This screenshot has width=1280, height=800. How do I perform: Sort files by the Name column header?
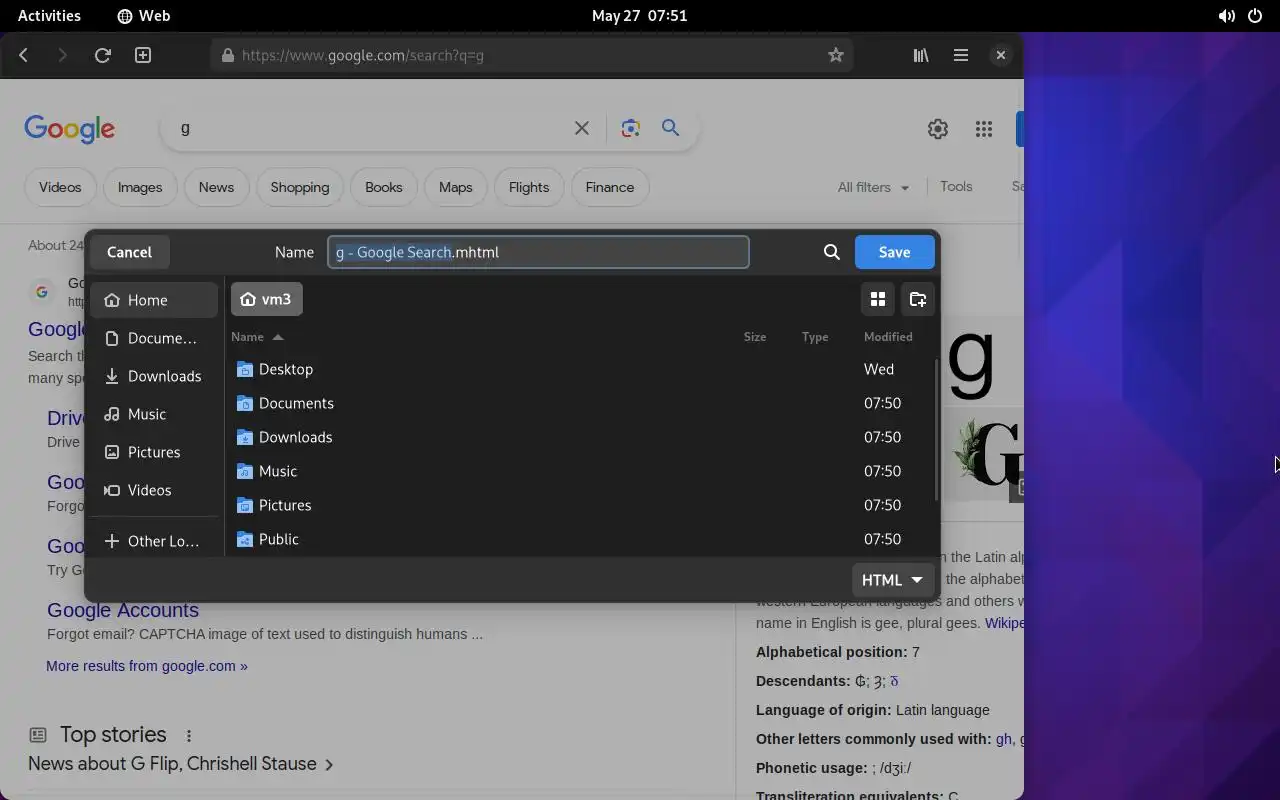257,337
